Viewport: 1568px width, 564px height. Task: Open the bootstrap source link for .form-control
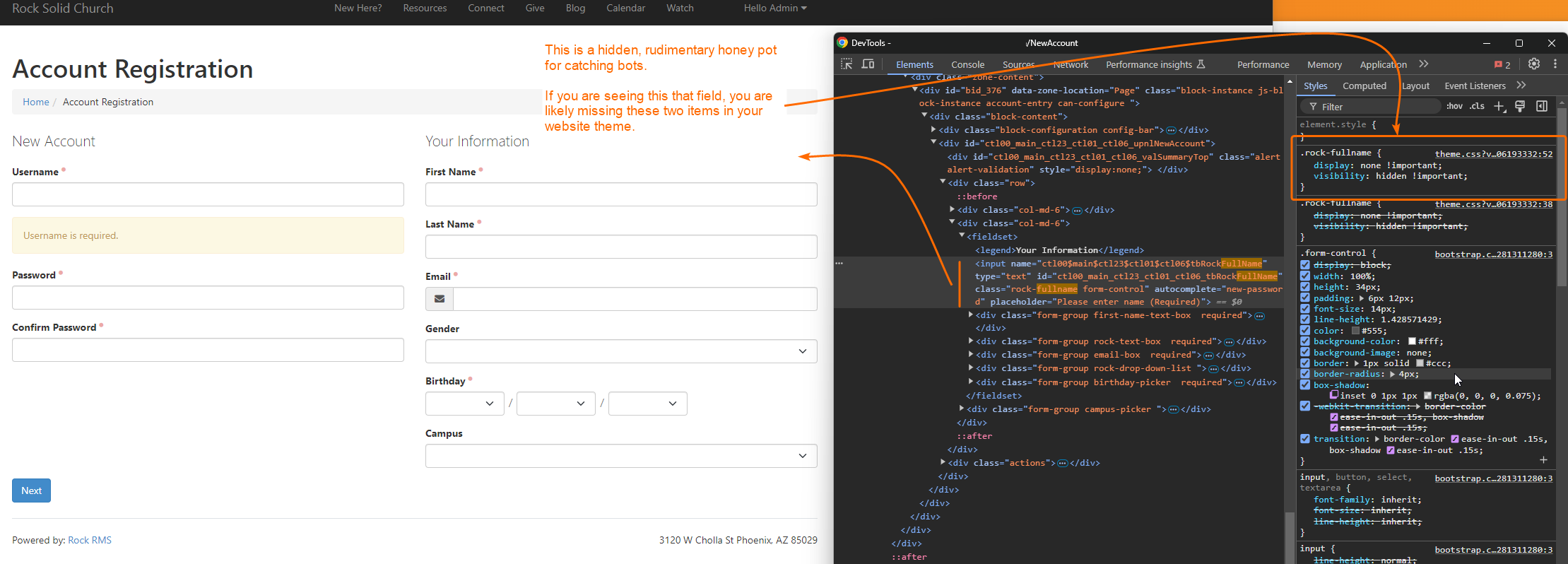(x=1493, y=254)
